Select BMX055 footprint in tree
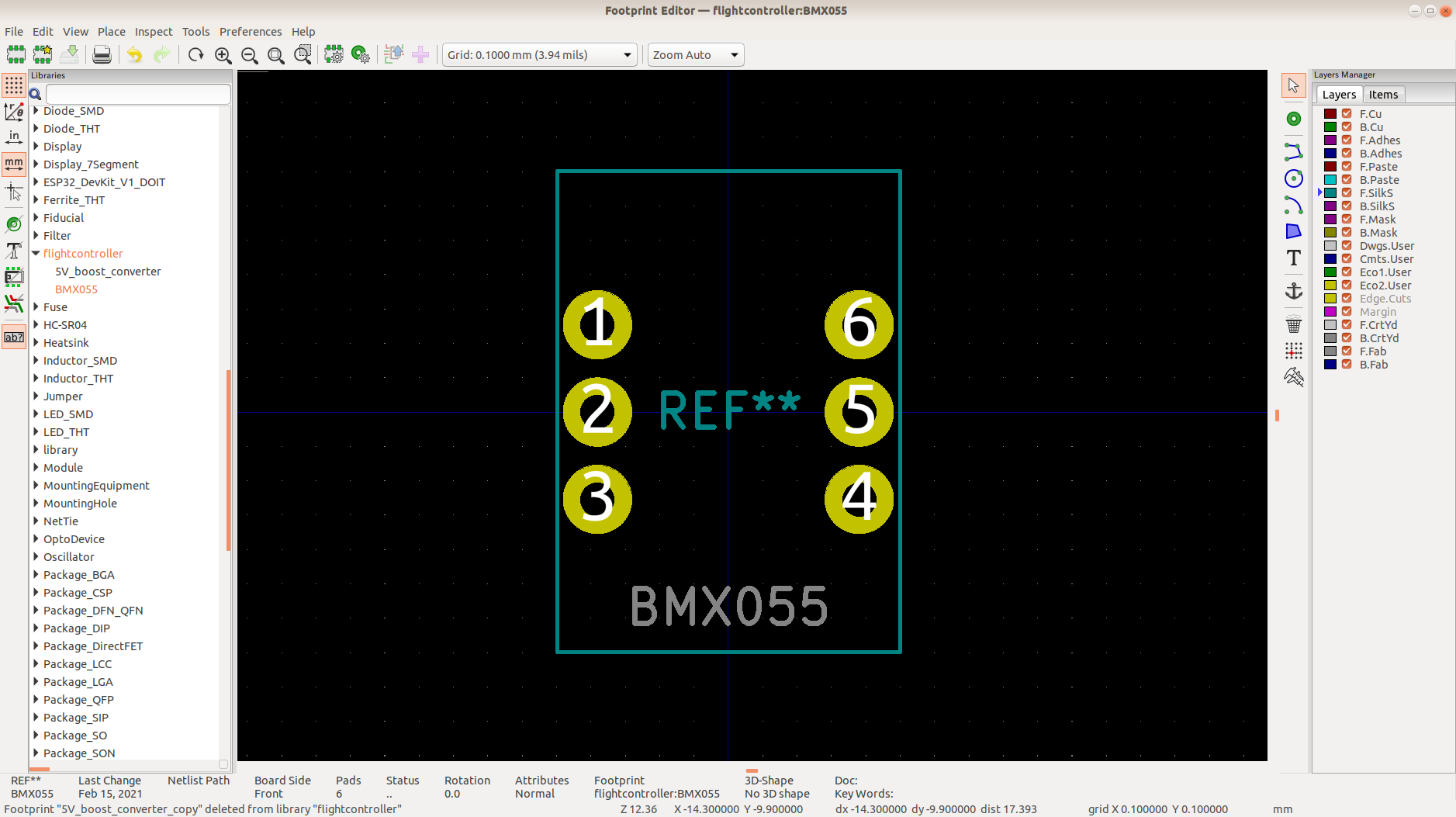1456x817 pixels. tap(76, 289)
